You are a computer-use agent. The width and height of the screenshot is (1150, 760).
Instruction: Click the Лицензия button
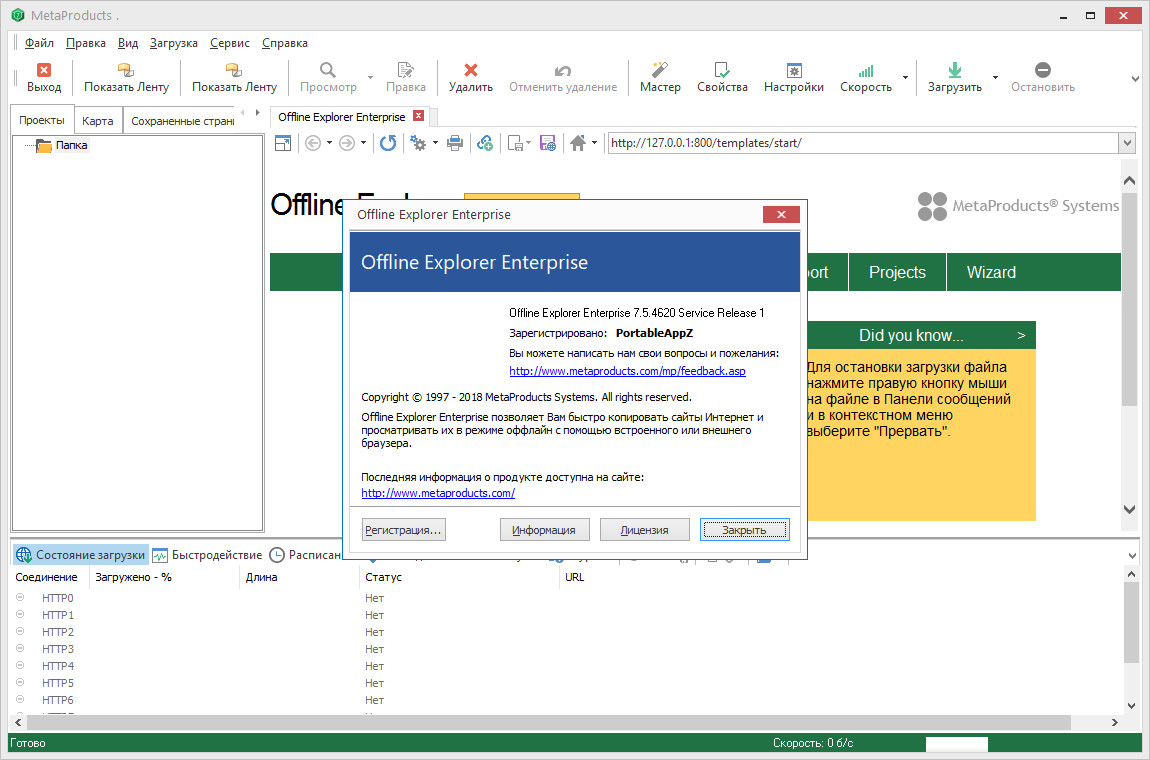click(x=644, y=530)
